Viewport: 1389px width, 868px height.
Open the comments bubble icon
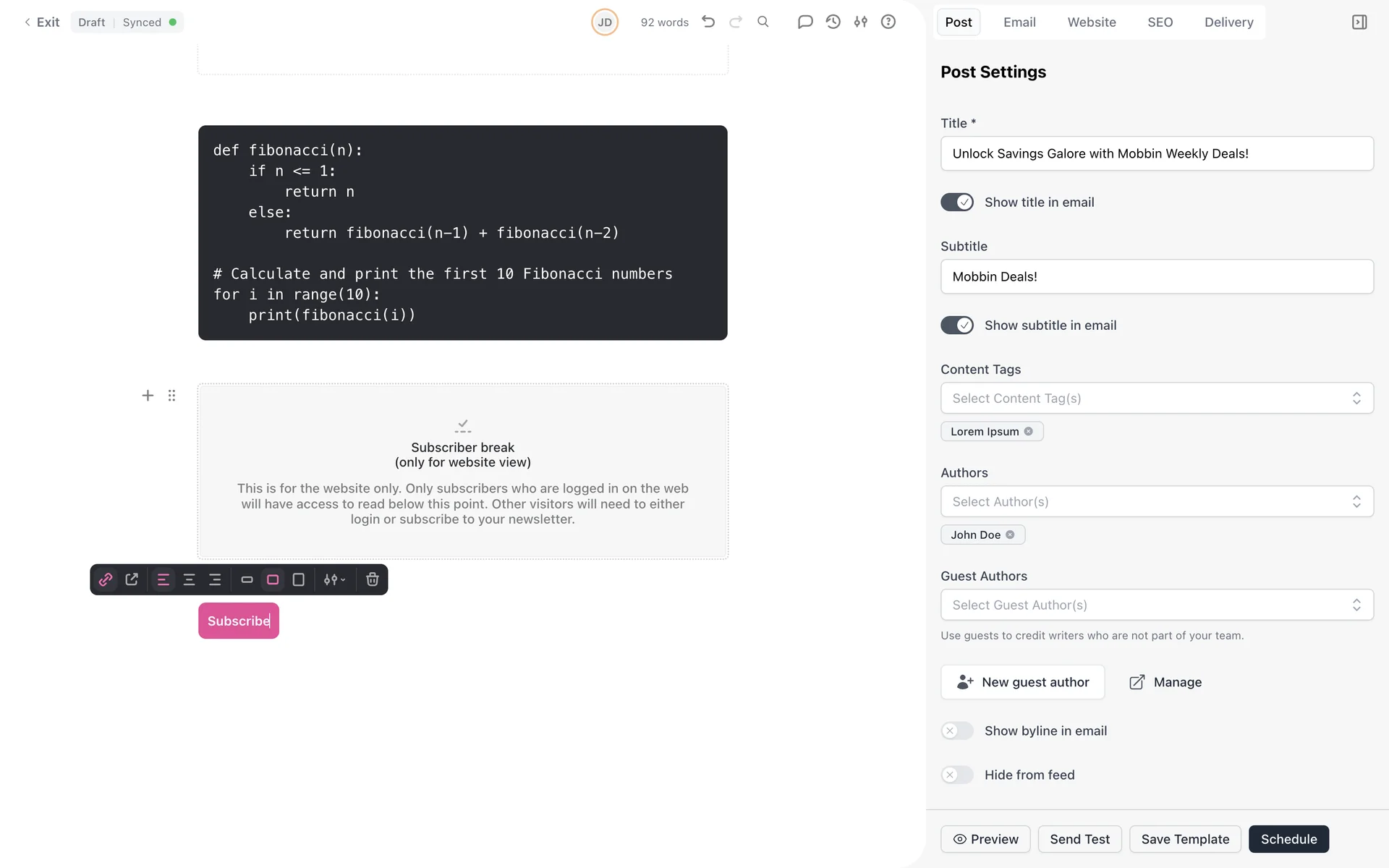click(804, 22)
